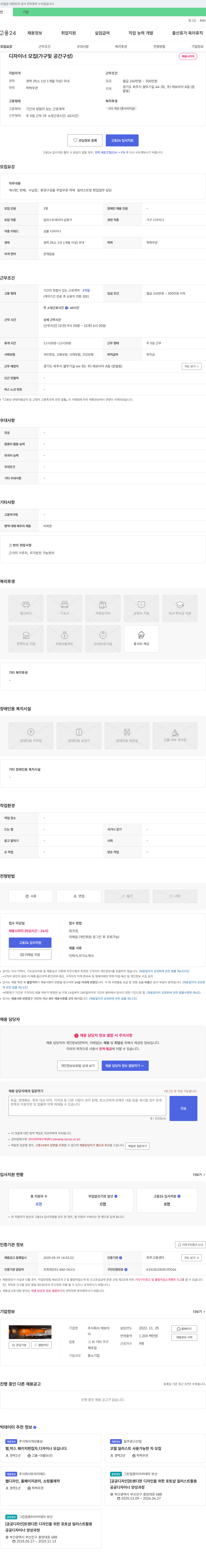Click the info icon beside 구인인증번호

pos(126,1270)
